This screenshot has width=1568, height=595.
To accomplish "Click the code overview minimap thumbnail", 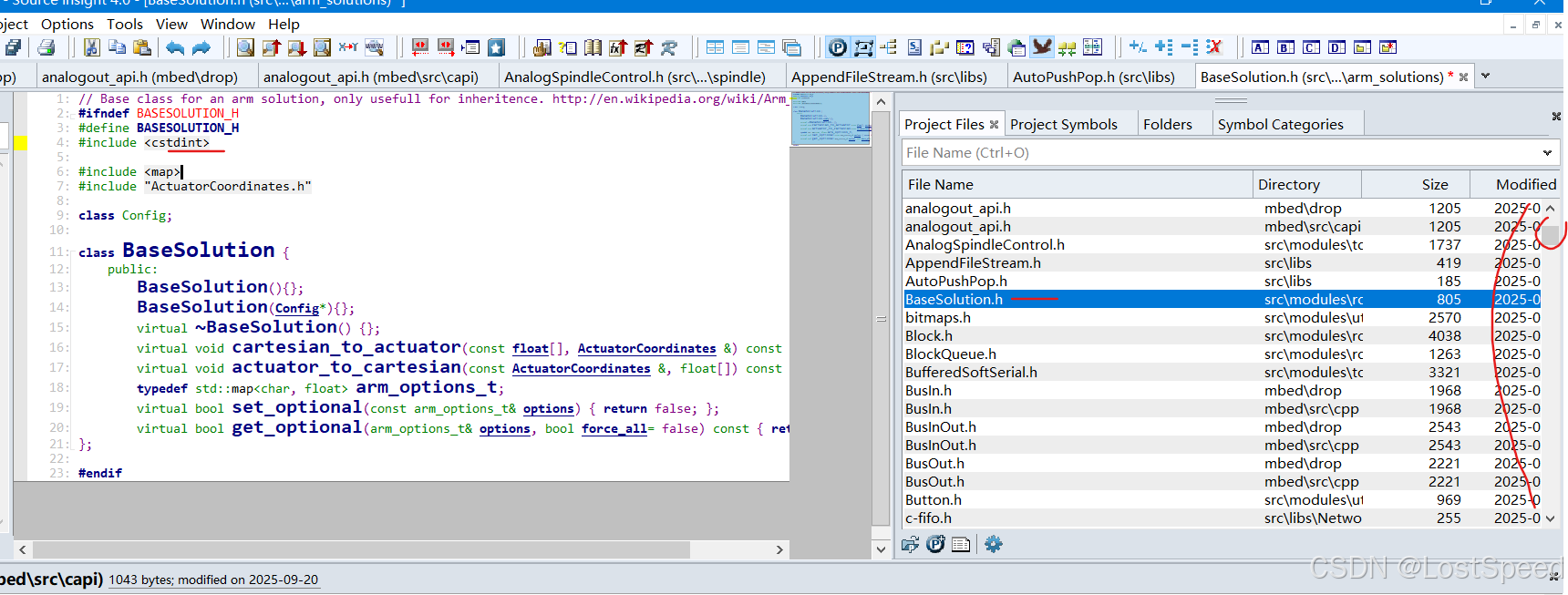I will click(x=830, y=118).
